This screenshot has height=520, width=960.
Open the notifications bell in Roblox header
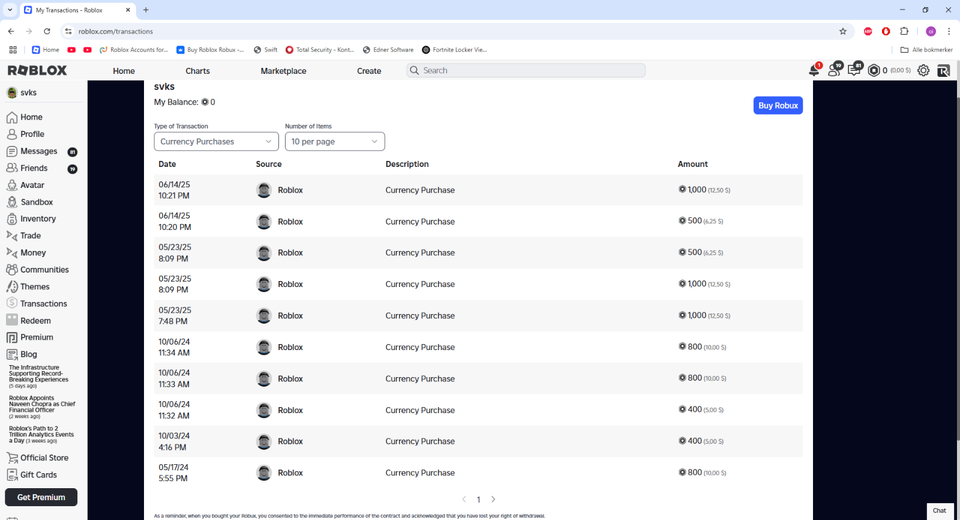coord(814,71)
